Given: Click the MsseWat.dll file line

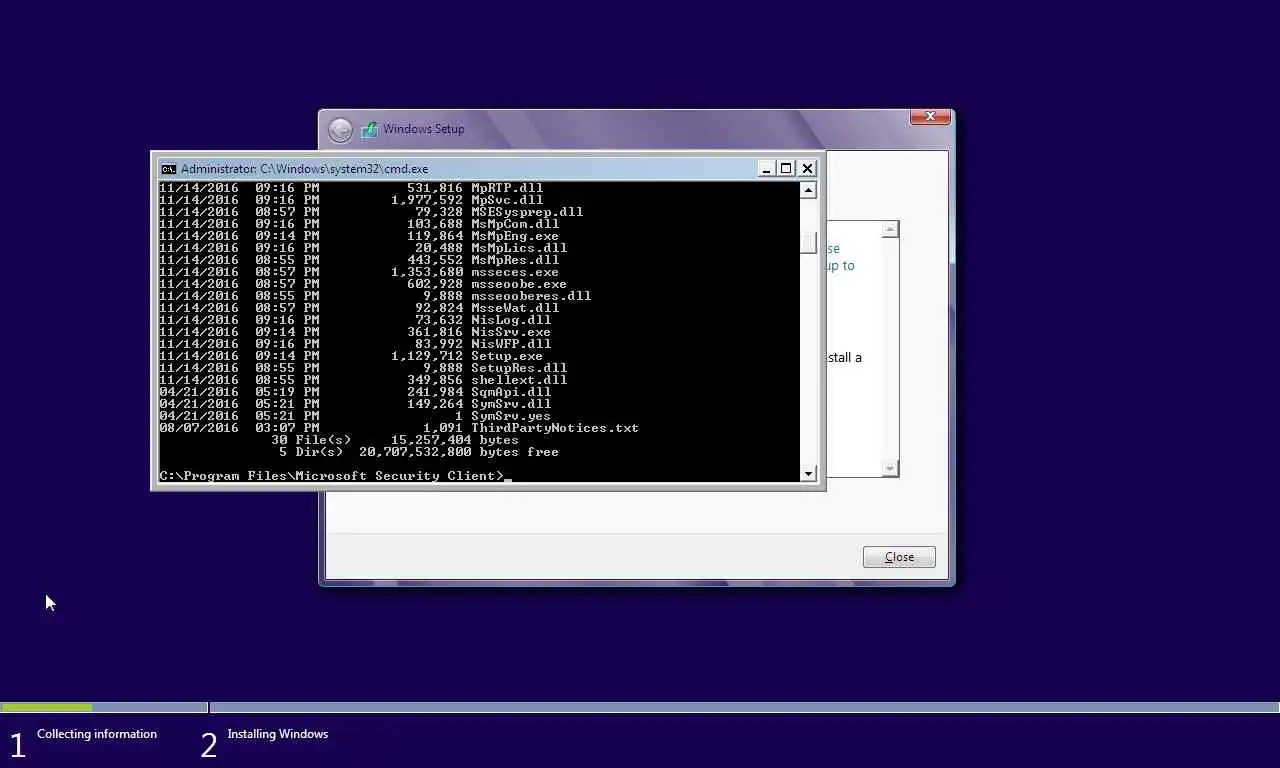Looking at the screenshot, I should tap(359, 308).
